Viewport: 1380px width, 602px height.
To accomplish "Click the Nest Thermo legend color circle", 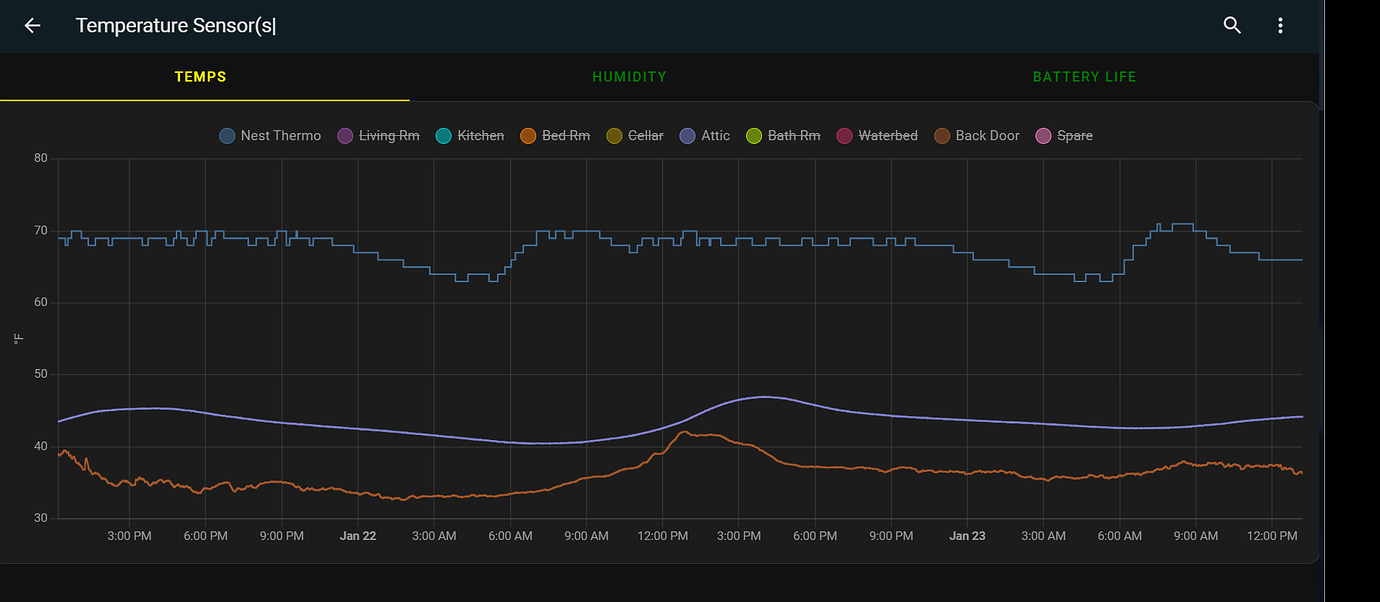I will point(225,135).
